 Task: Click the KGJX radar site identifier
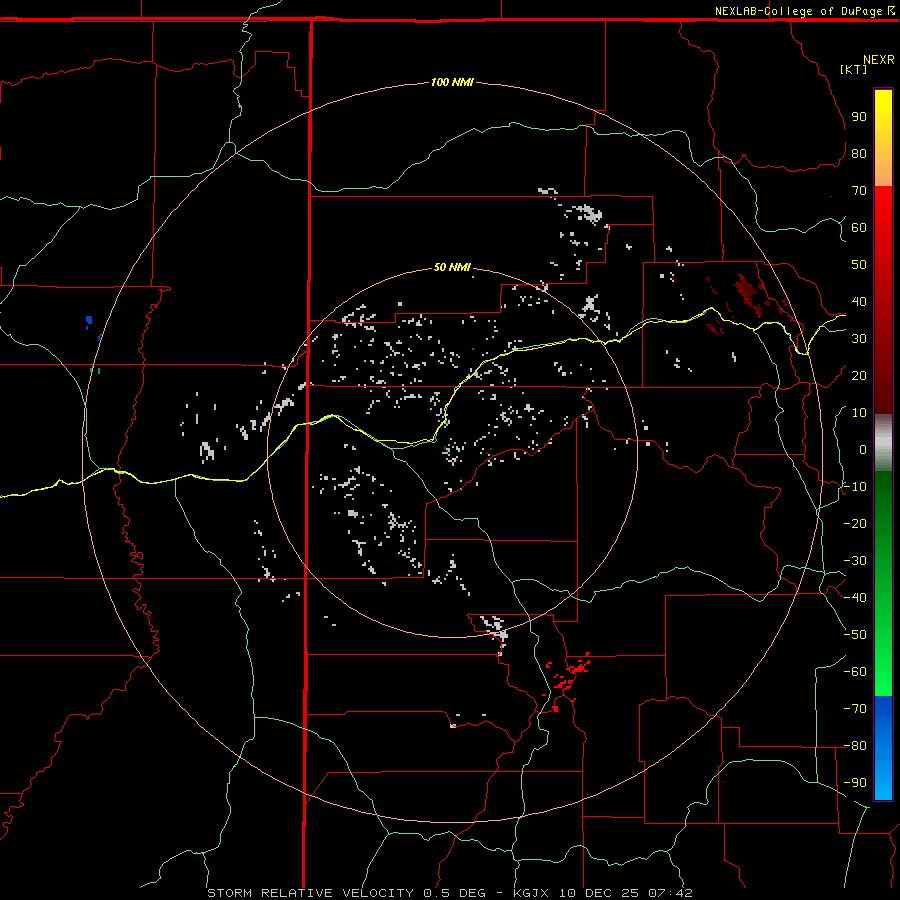point(531,893)
